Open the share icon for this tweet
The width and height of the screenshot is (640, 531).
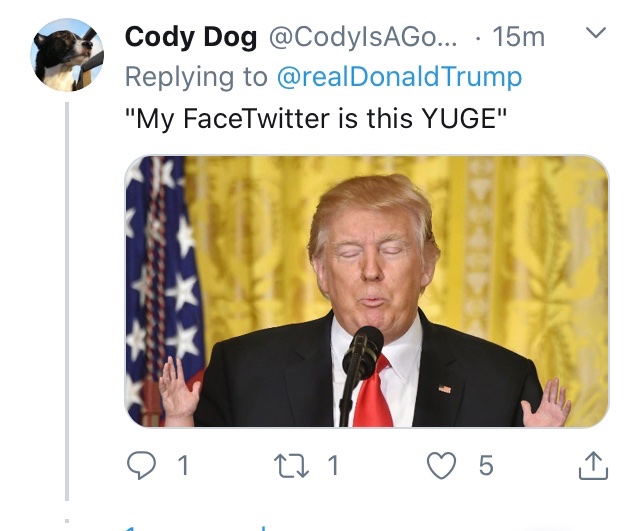592,464
